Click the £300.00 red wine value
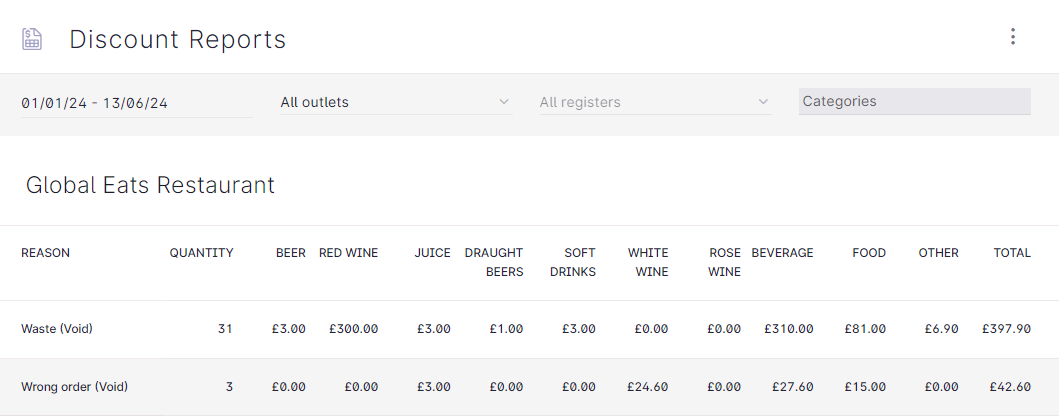This screenshot has width=1059, height=417. [354, 329]
